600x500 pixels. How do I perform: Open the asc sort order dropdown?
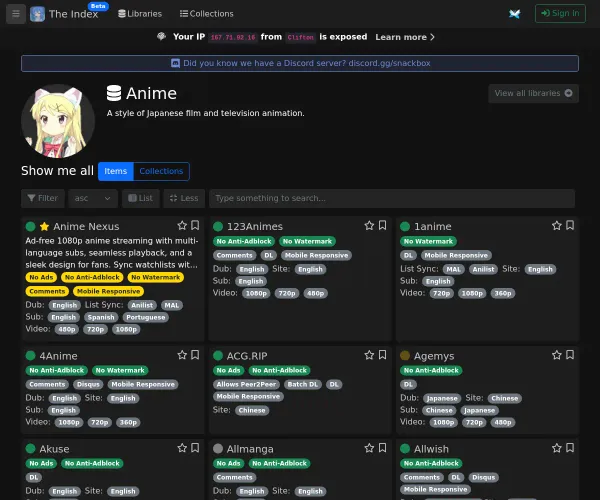click(94, 198)
